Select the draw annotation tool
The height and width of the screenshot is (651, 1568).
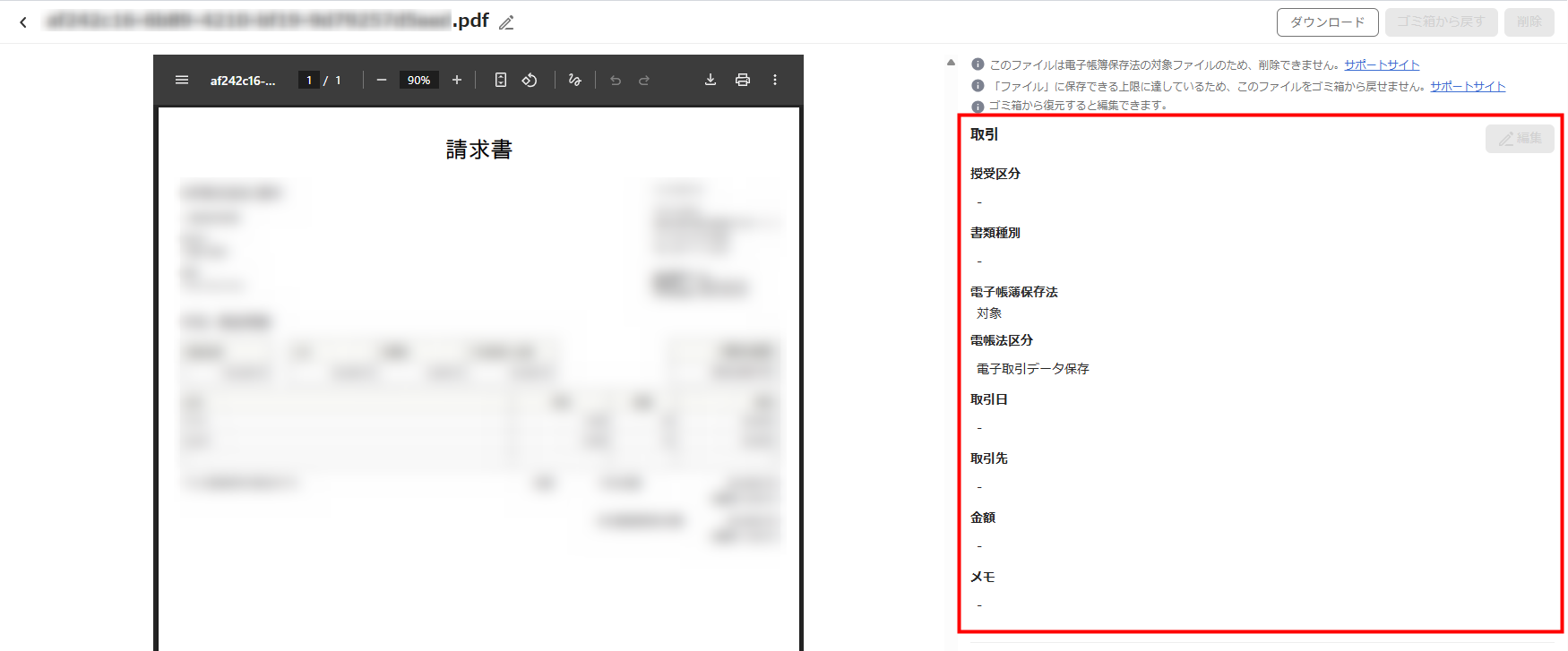(574, 80)
